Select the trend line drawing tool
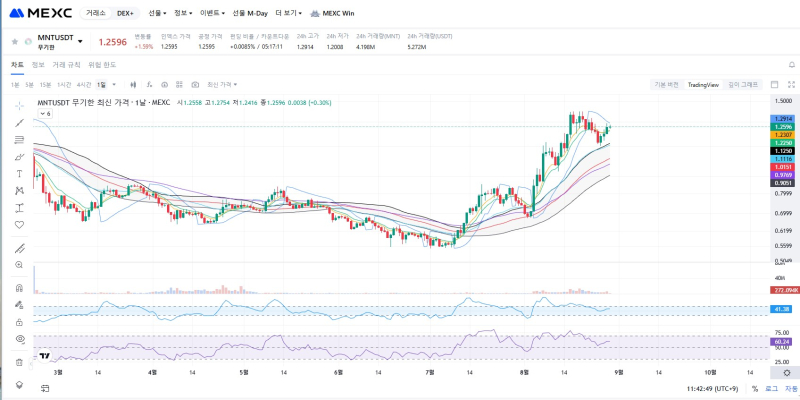The width and height of the screenshot is (800, 400). pyautogui.click(x=19, y=122)
